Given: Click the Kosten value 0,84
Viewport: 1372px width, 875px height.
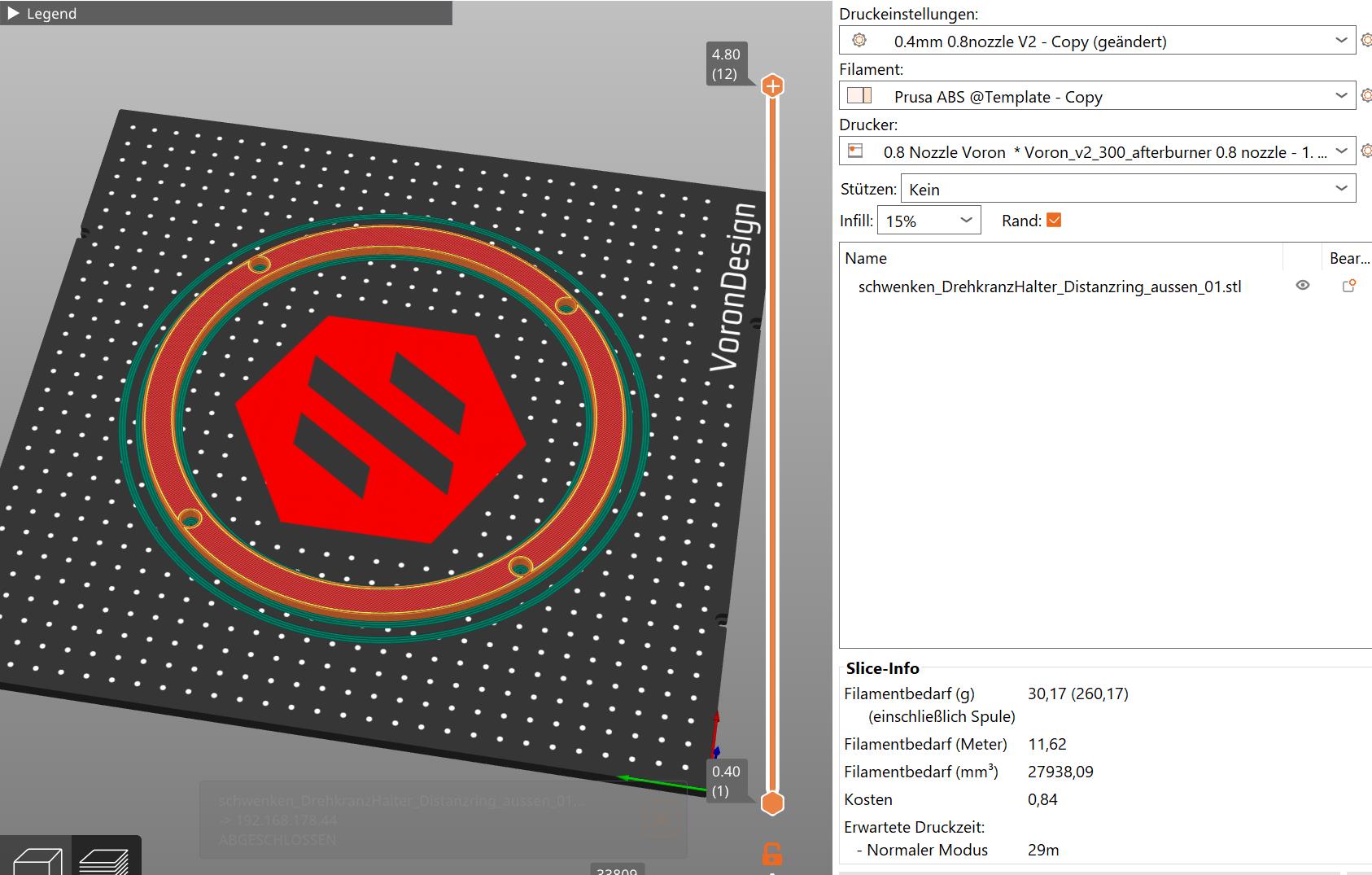Looking at the screenshot, I should [1042, 799].
